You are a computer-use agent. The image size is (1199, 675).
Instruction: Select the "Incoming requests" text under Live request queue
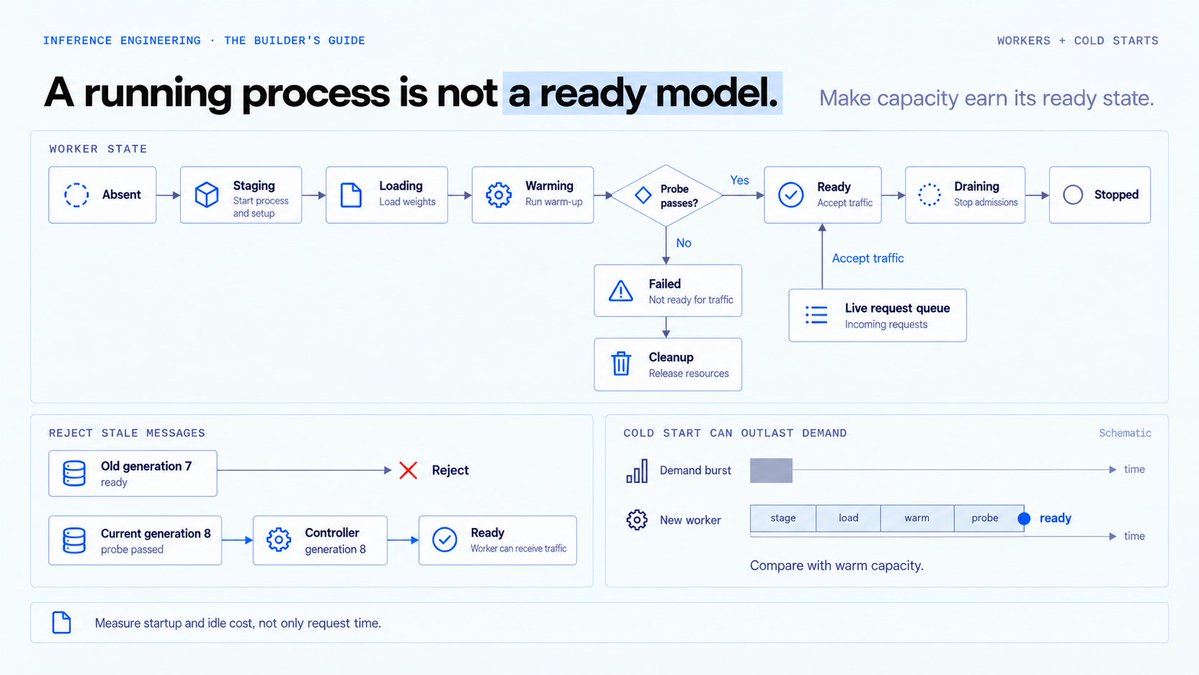pos(886,324)
